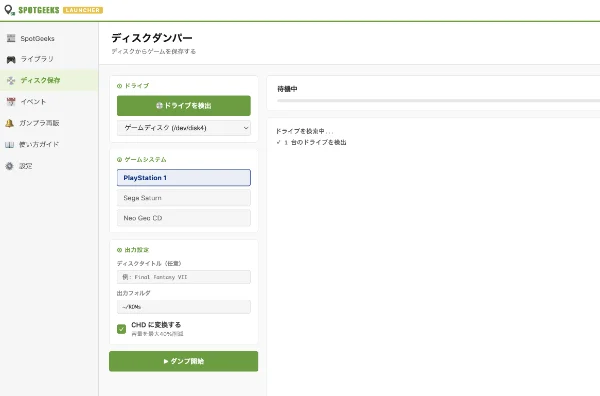Click the ディスクからゲームを保存する subtitle

tap(153, 51)
